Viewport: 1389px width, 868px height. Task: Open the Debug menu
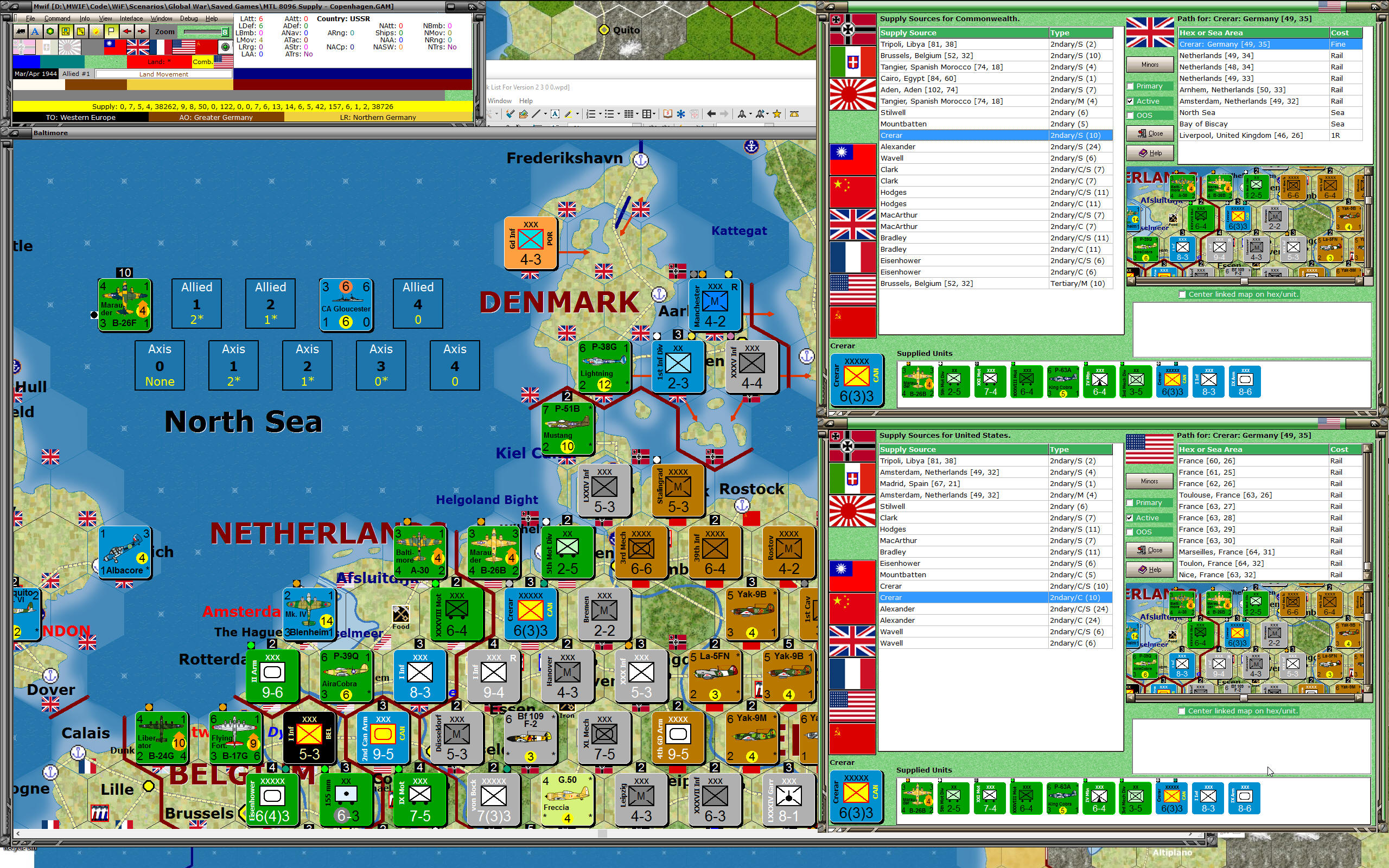pyautogui.click(x=189, y=18)
